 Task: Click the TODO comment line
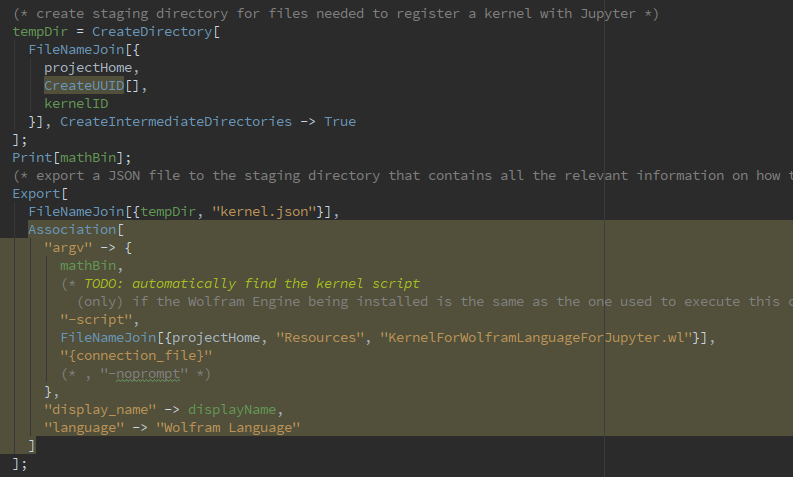click(244, 284)
